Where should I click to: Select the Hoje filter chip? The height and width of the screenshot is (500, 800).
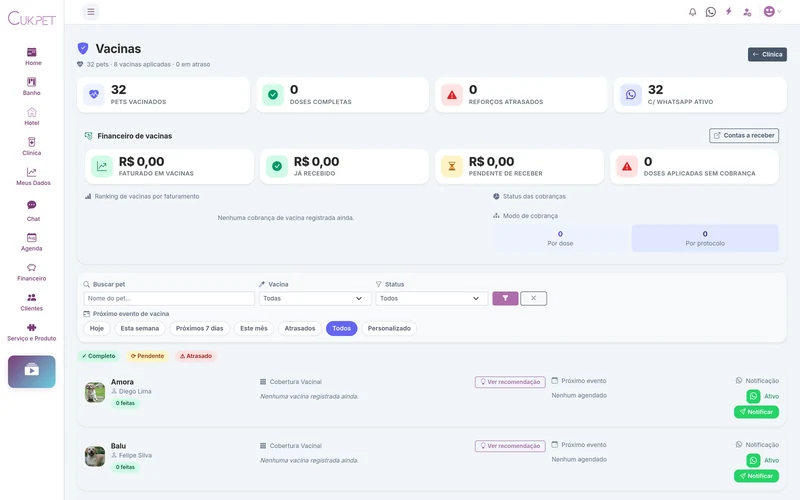tap(97, 328)
